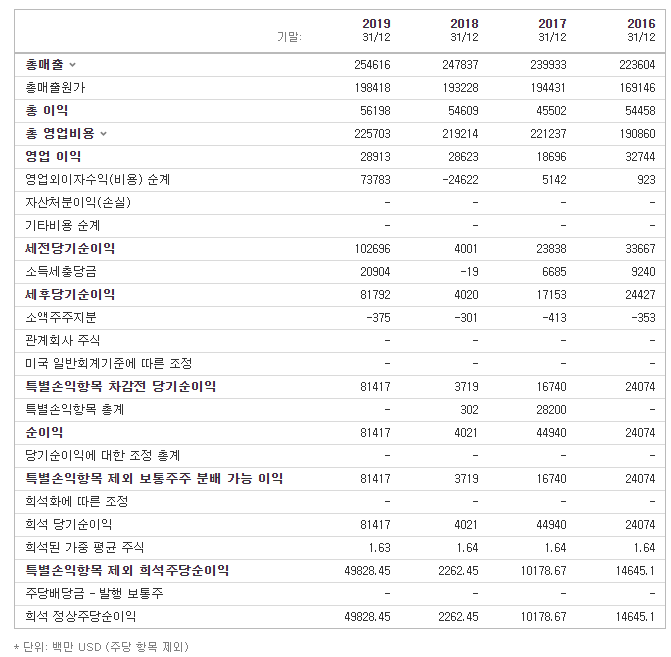Click the 총매출 row label

[x=45, y=65]
